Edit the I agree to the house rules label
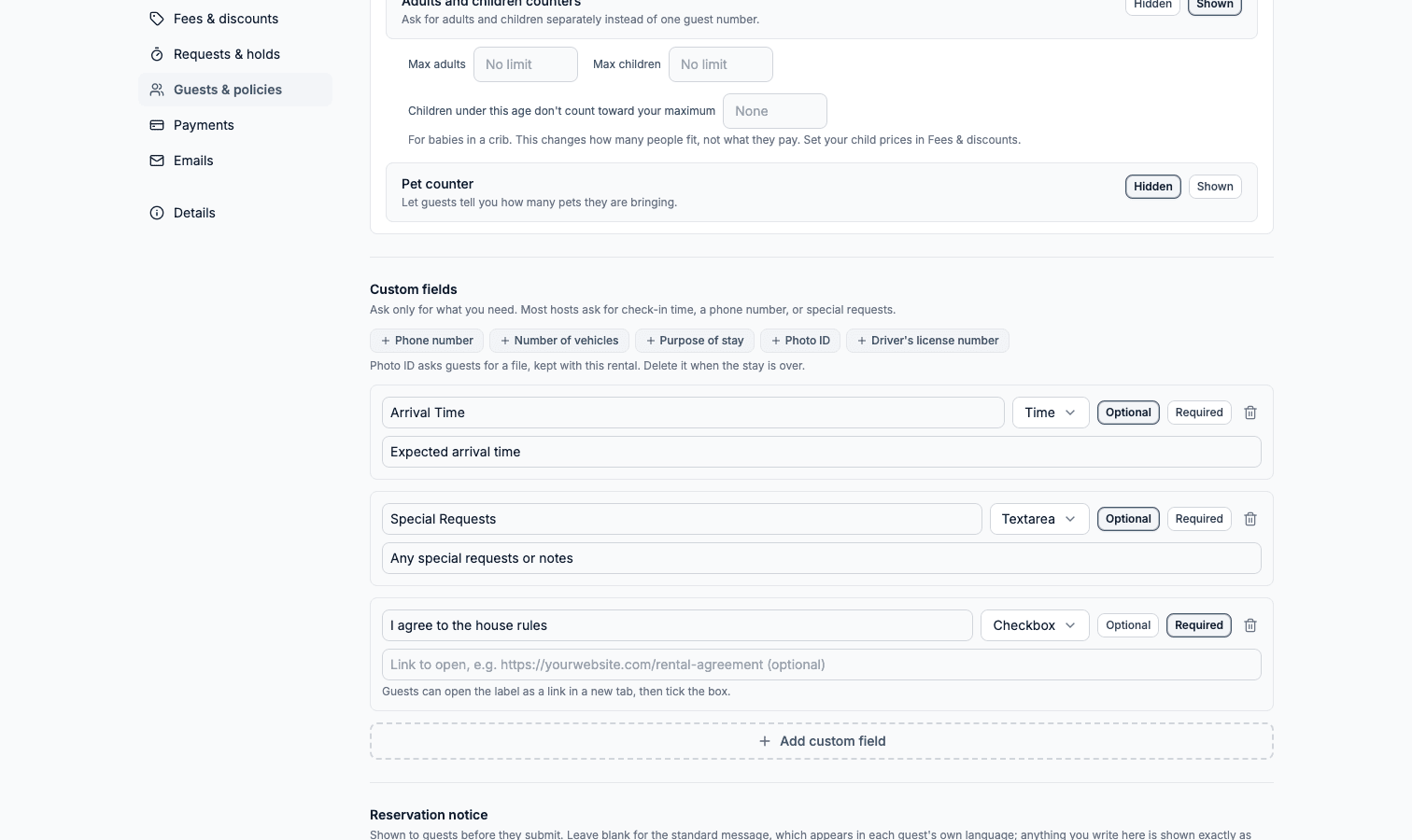The image size is (1412, 840). tap(677, 625)
